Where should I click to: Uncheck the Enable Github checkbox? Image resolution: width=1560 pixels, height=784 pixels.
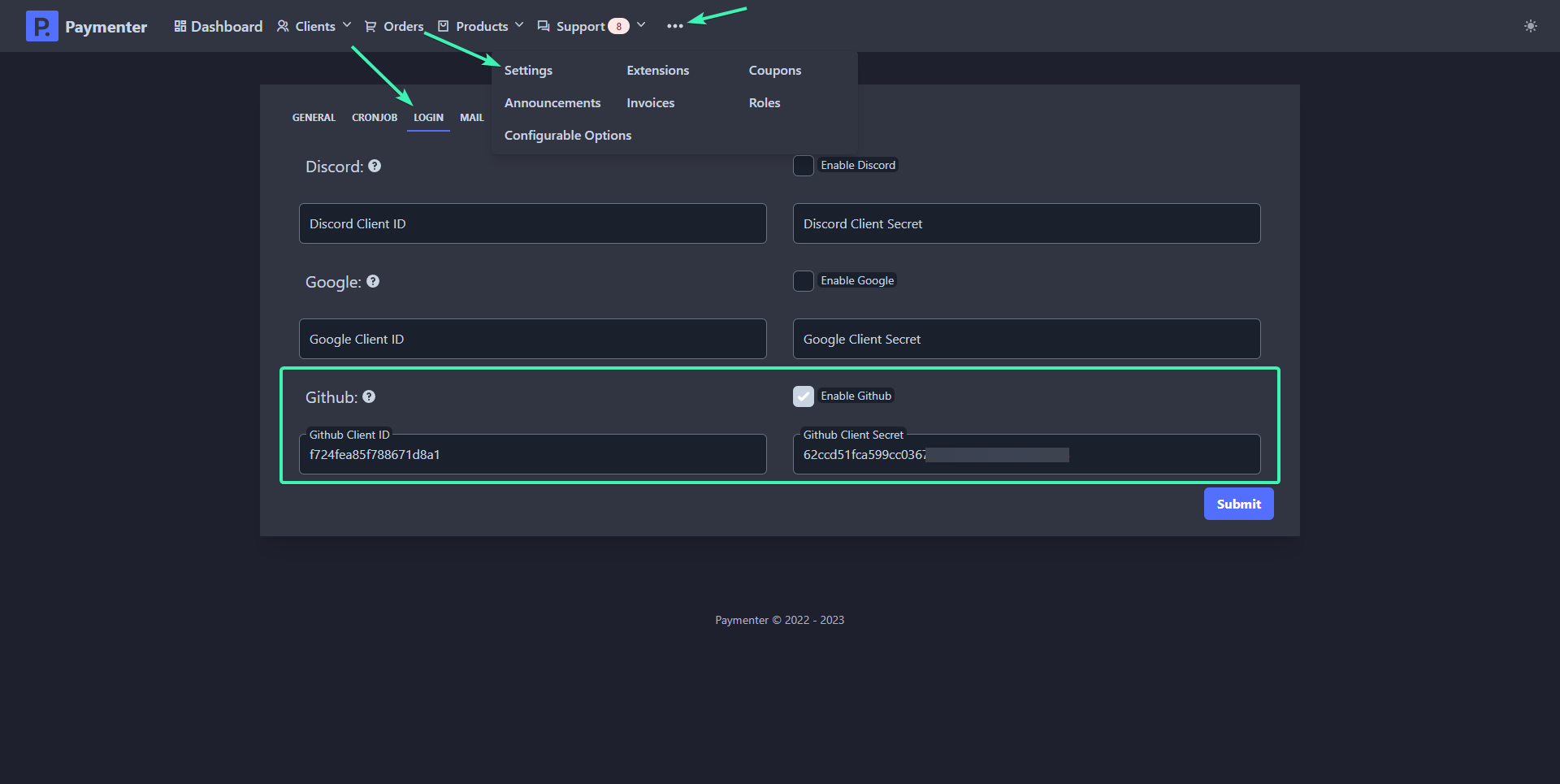click(804, 396)
